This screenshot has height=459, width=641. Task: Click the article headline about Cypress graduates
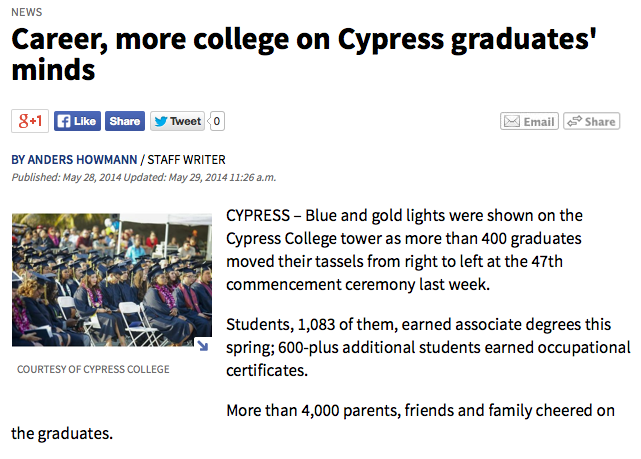click(304, 54)
